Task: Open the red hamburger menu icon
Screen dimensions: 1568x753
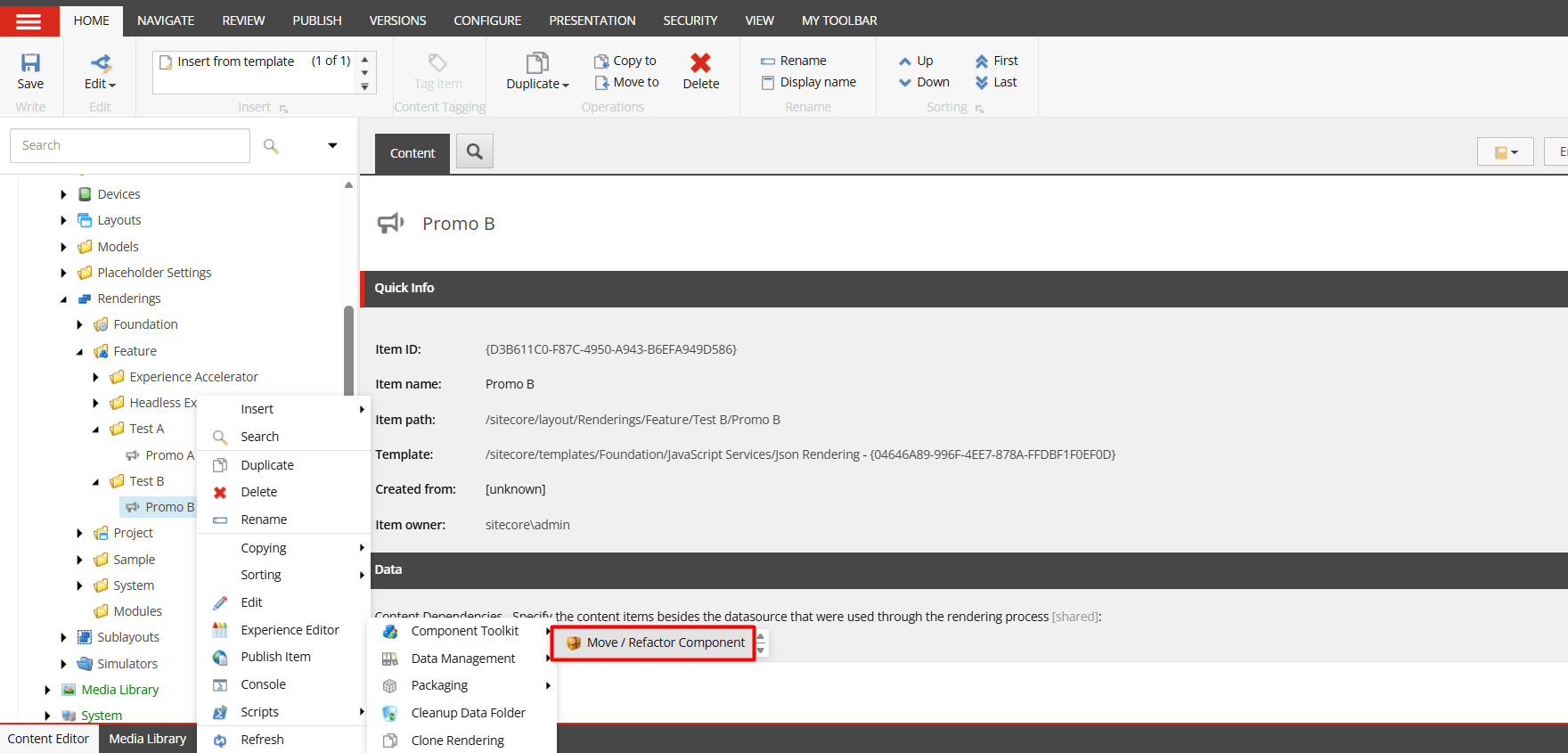Action: 29,20
